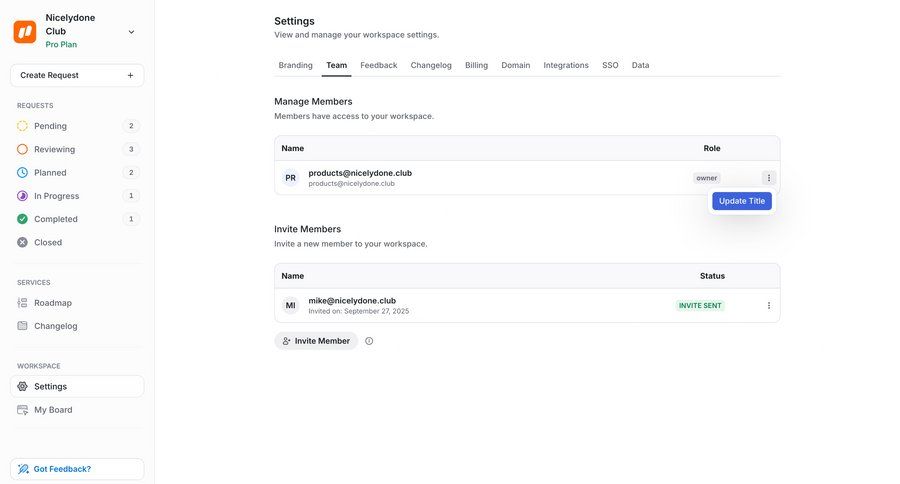The image size is (900, 484).
Task: Click the Planned clock icon
Action: 23,172
